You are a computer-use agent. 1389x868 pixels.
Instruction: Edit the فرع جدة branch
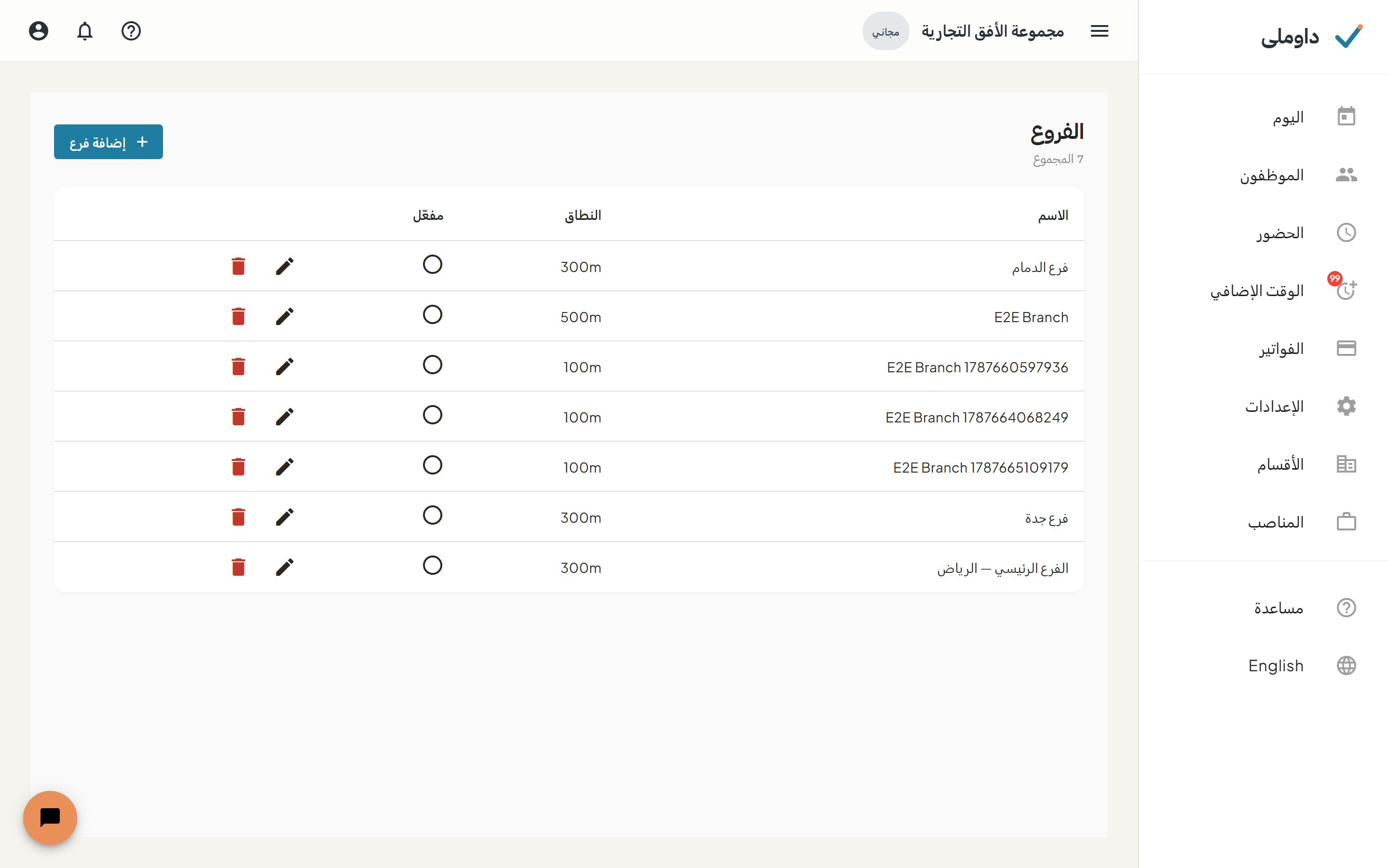click(x=285, y=516)
